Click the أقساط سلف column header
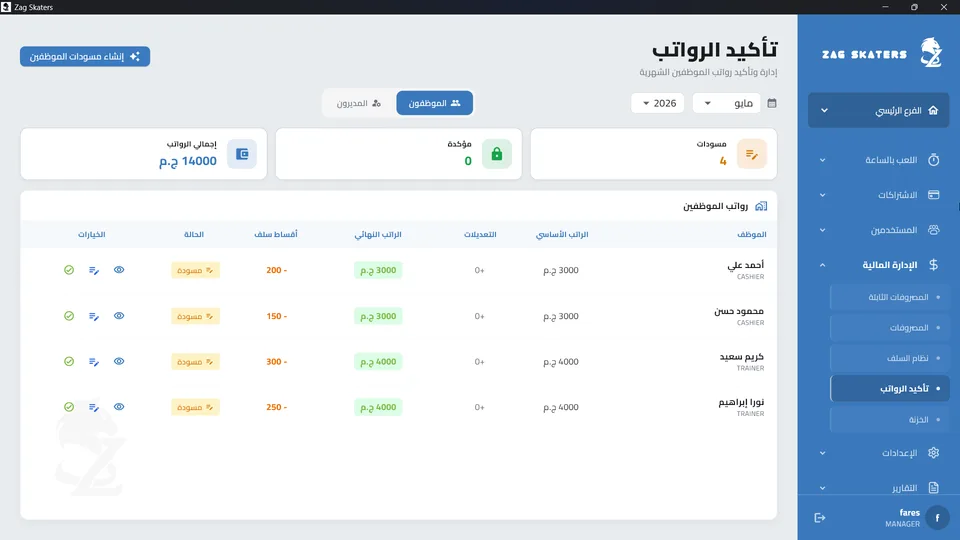The image size is (960, 540). (x=276, y=234)
